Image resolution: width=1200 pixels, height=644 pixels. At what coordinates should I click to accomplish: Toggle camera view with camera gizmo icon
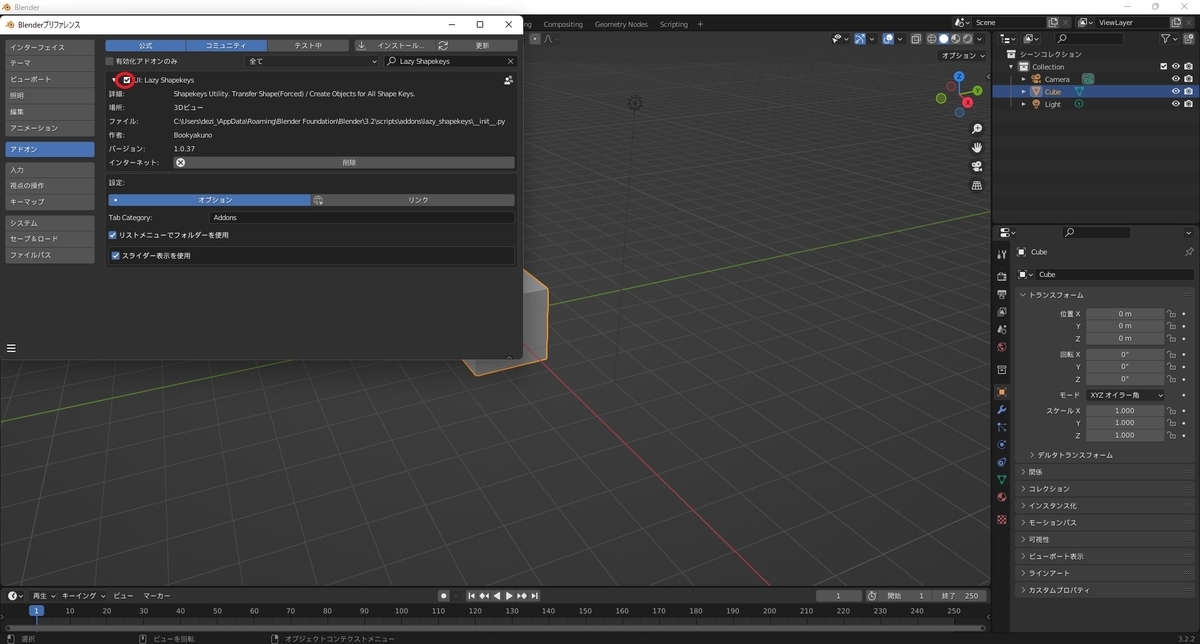click(977, 166)
